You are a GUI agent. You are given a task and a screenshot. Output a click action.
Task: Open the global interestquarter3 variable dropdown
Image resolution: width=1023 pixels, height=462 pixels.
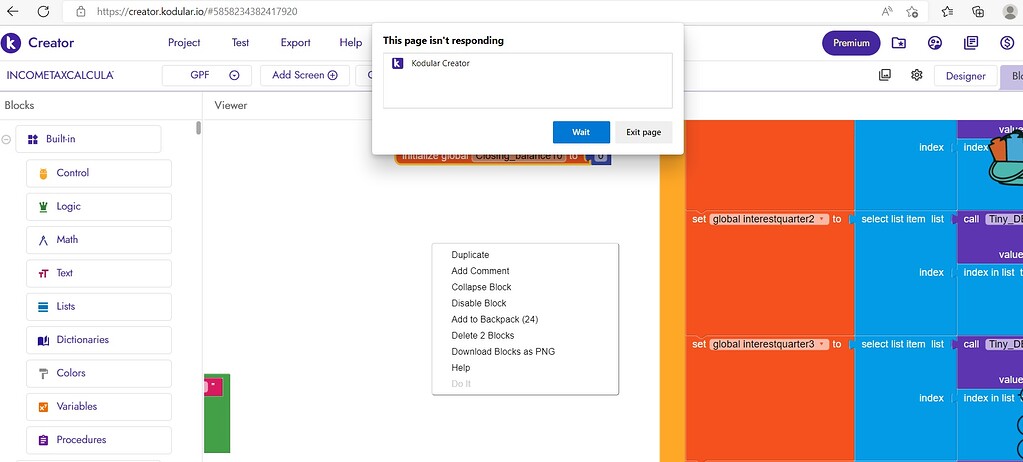click(821, 344)
